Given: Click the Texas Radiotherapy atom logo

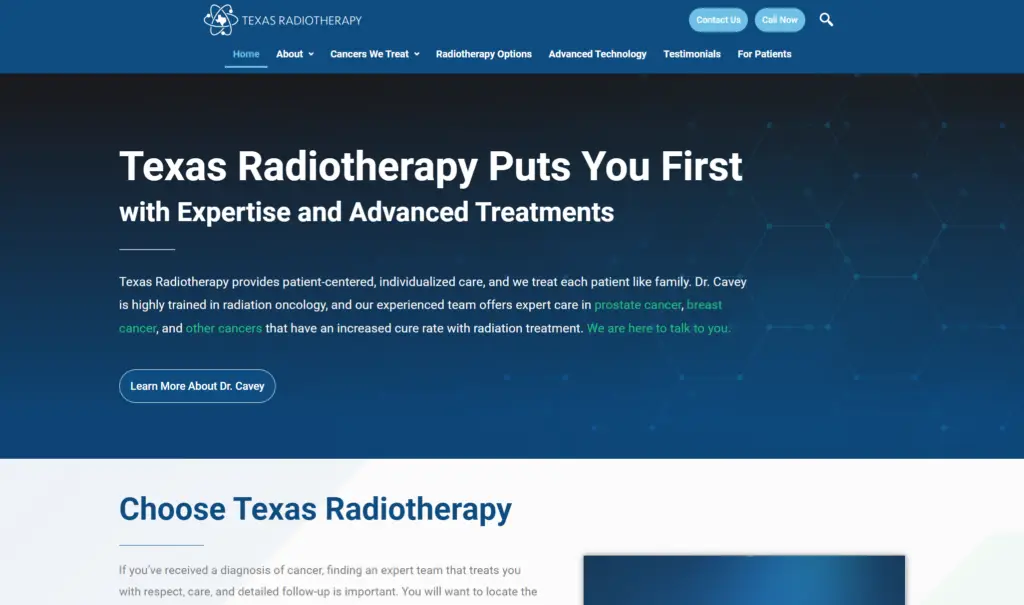Looking at the screenshot, I should [220, 20].
